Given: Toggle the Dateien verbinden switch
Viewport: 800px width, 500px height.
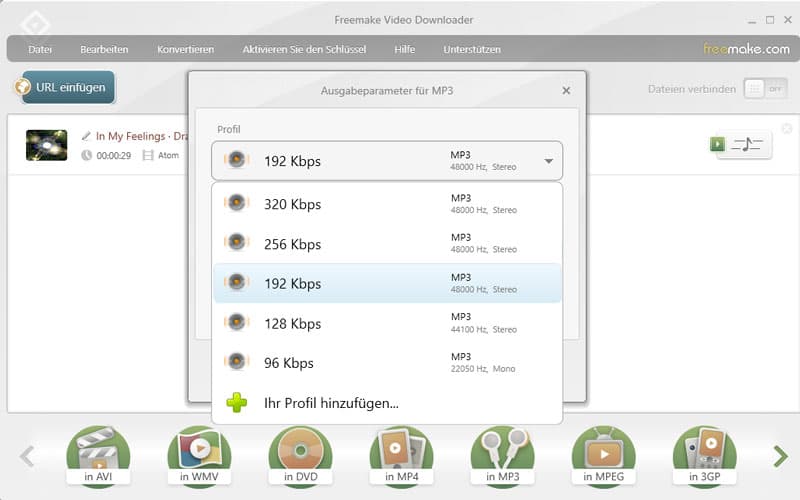Looking at the screenshot, I should point(765,89).
